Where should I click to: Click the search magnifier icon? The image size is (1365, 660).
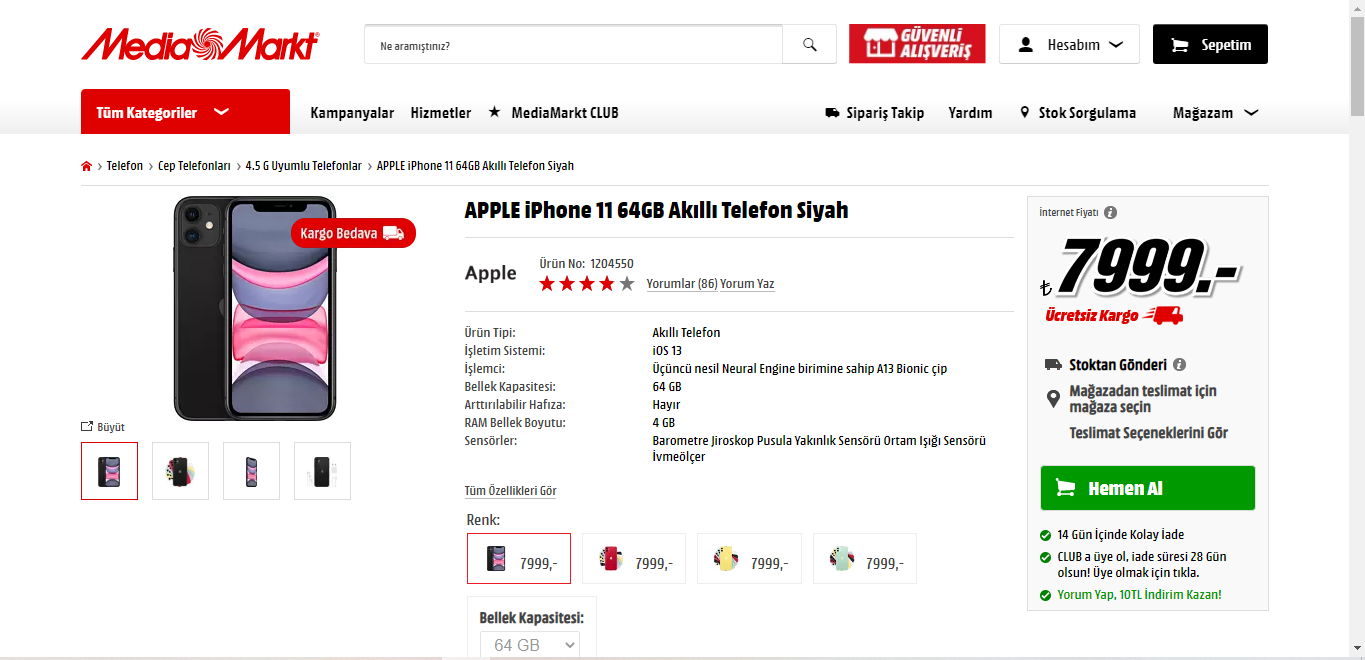click(x=810, y=45)
